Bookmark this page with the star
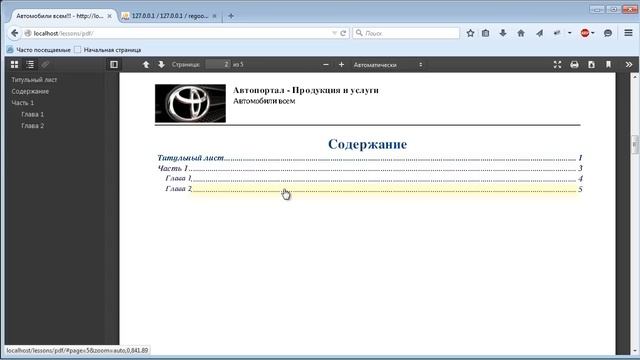Image resolution: width=640 pixels, height=360 pixels. tap(470, 33)
